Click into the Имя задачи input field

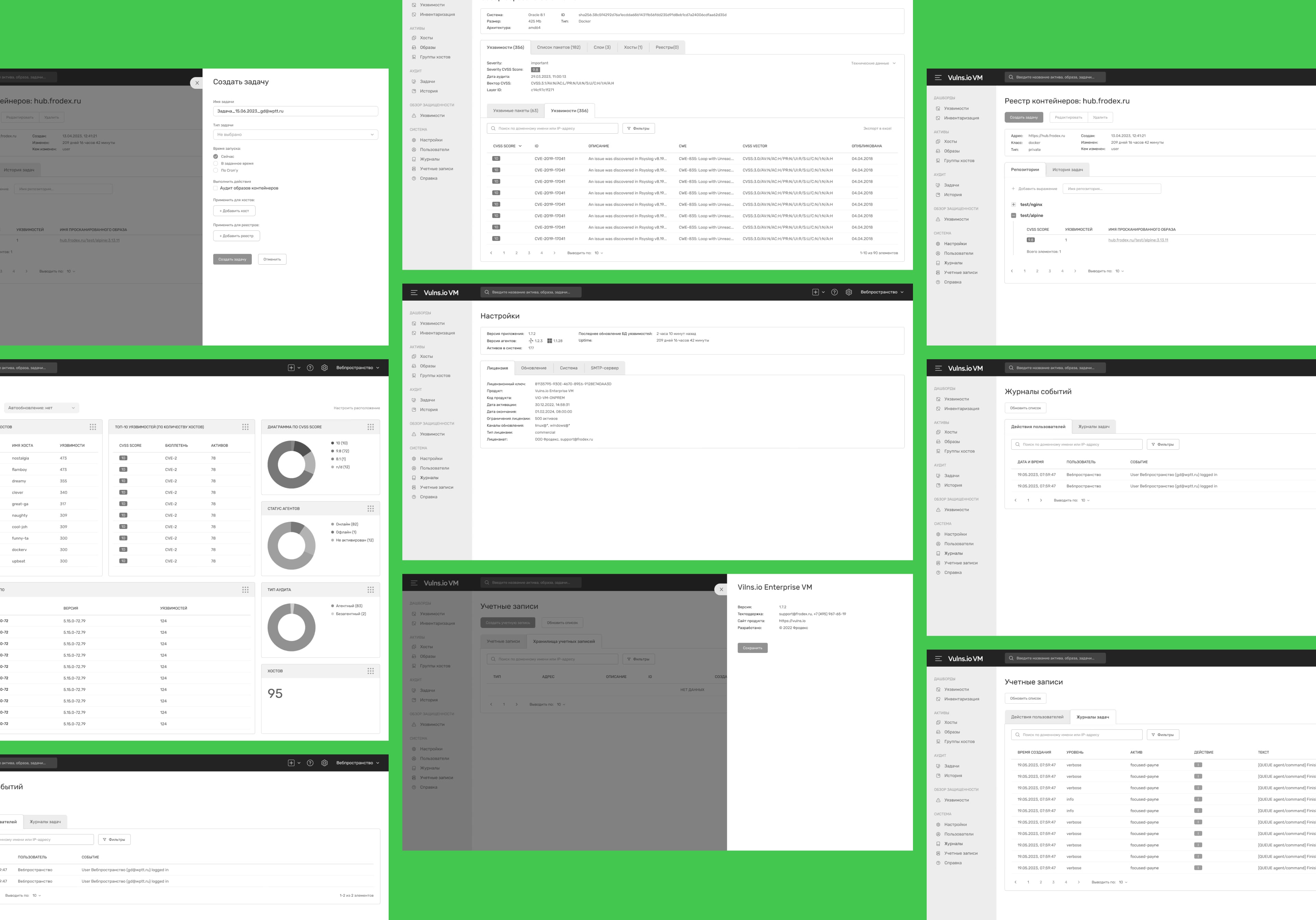tap(295, 111)
